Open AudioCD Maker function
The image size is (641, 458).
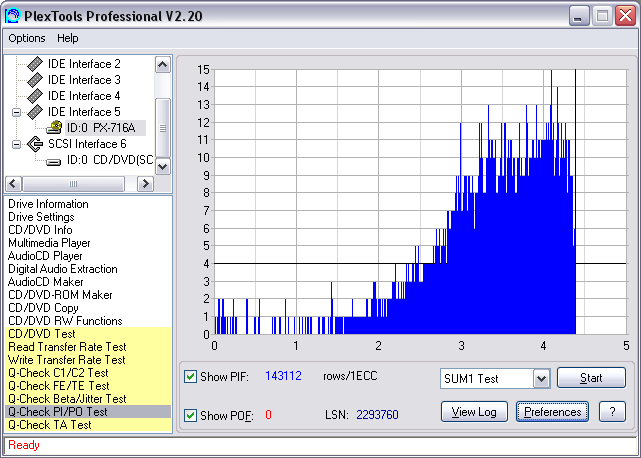point(45,282)
